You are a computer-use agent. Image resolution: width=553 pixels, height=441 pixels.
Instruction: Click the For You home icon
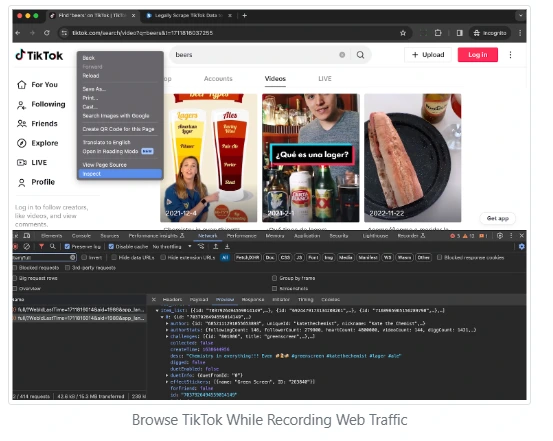22,85
